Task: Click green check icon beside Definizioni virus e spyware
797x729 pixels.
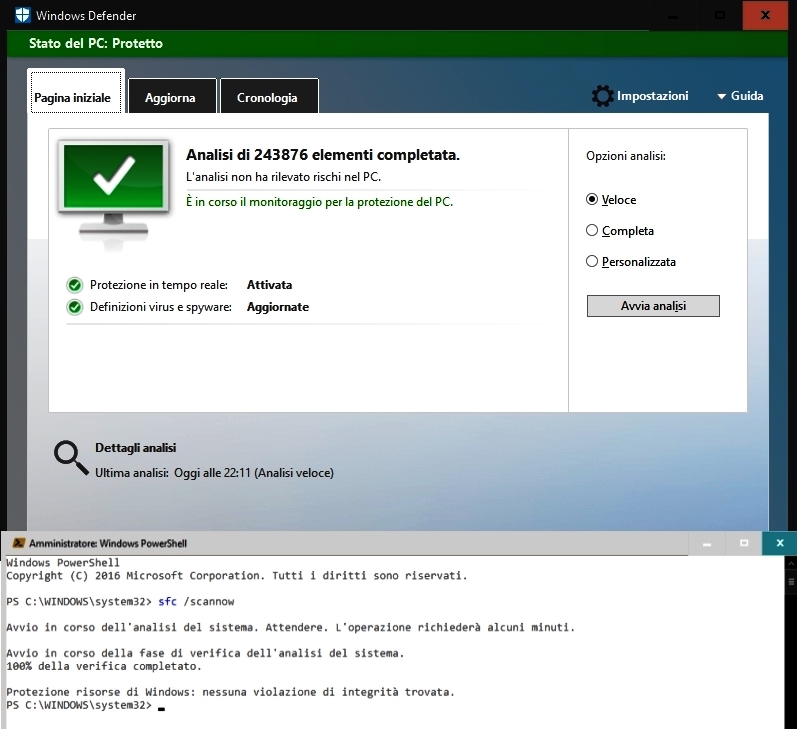Action: pos(75,307)
